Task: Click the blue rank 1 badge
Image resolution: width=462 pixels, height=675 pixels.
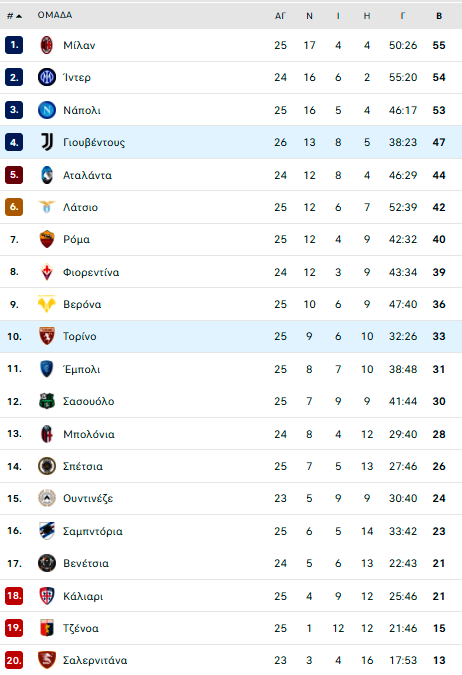Action: [x=14, y=45]
